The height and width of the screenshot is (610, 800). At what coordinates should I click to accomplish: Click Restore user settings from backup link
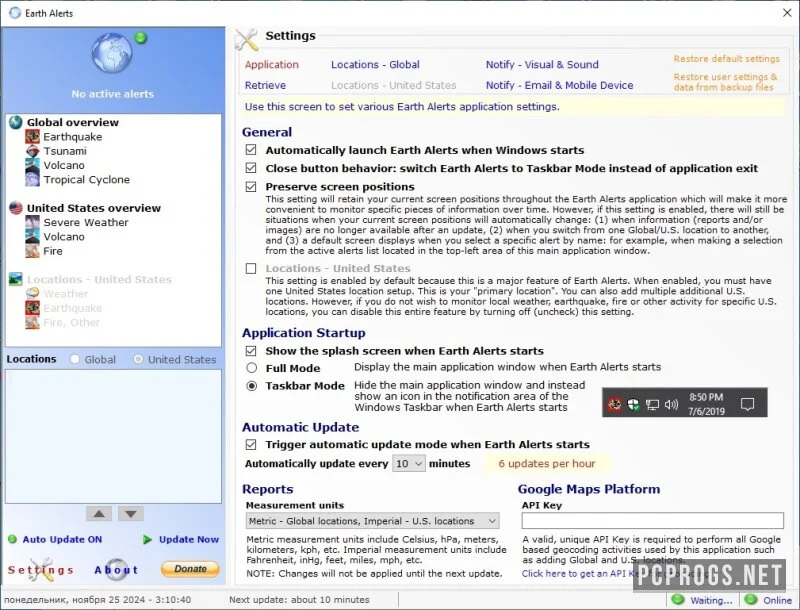[x=725, y=82]
